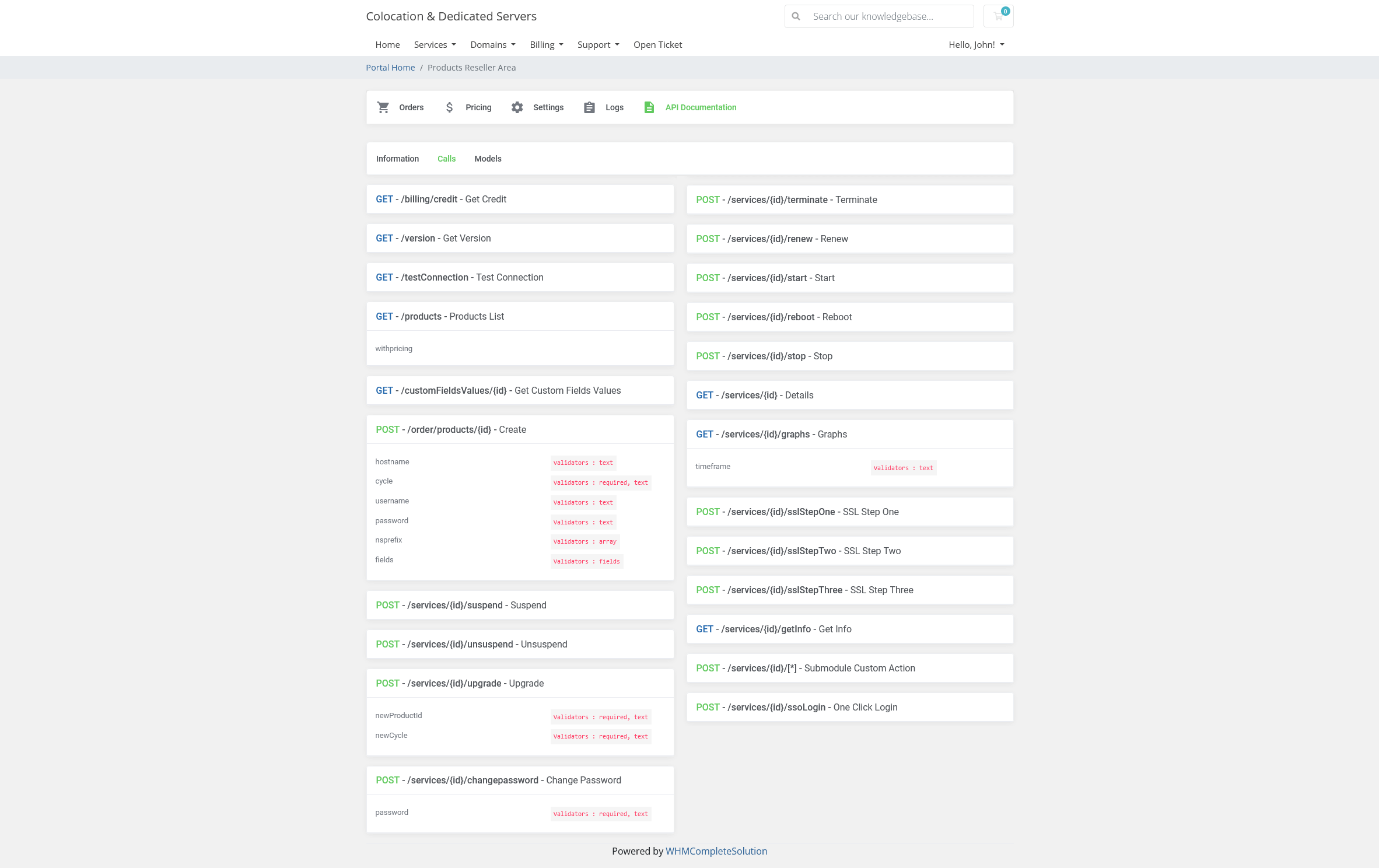The width and height of the screenshot is (1379, 868).
Task: Click the search input field
Action: [x=878, y=15]
